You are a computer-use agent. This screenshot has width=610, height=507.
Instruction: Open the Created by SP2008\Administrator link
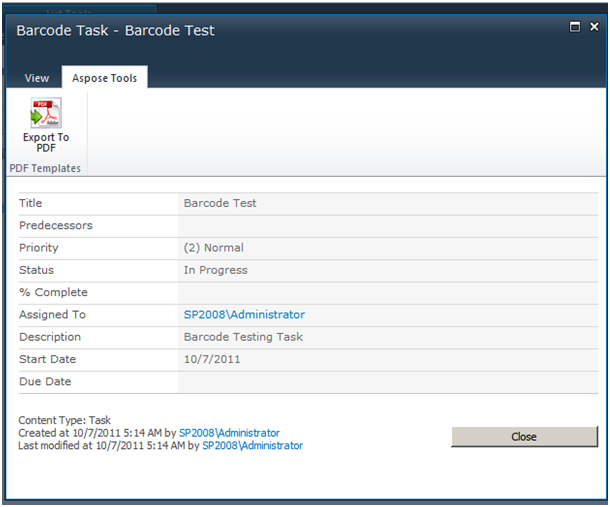[x=229, y=433]
